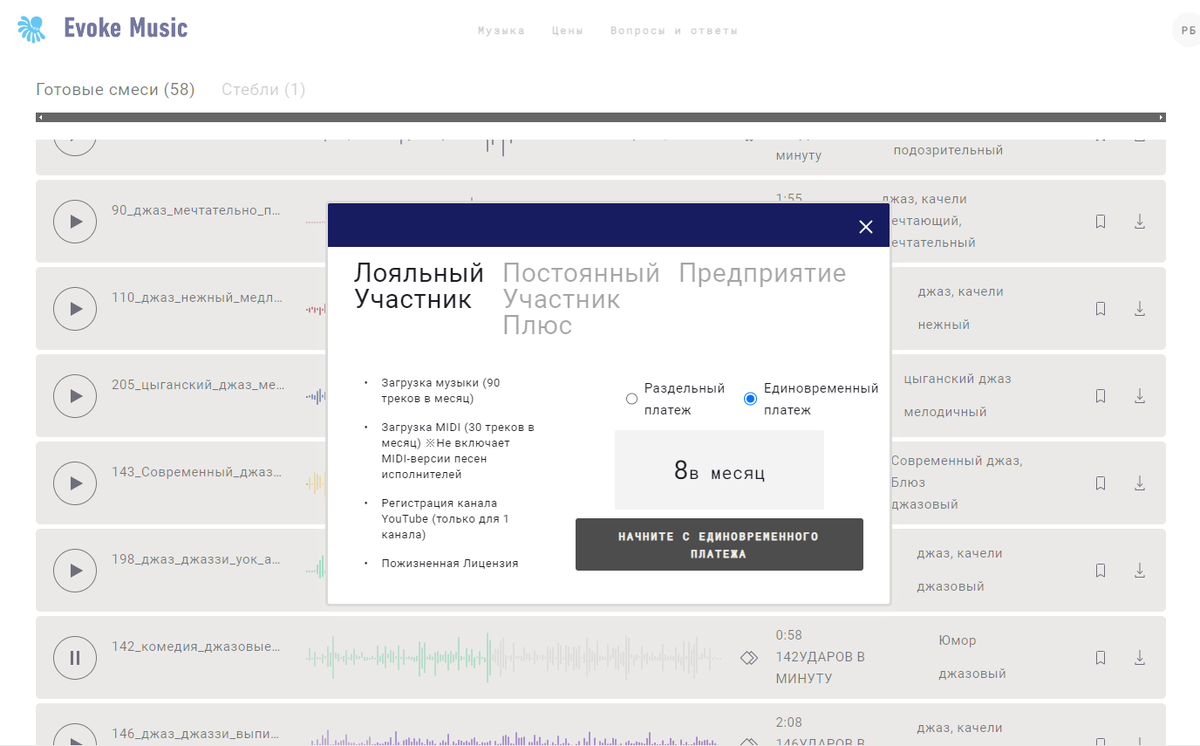1200x746 pixels.
Task: Switch to the Стебли (1) tab
Action: (x=263, y=89)
